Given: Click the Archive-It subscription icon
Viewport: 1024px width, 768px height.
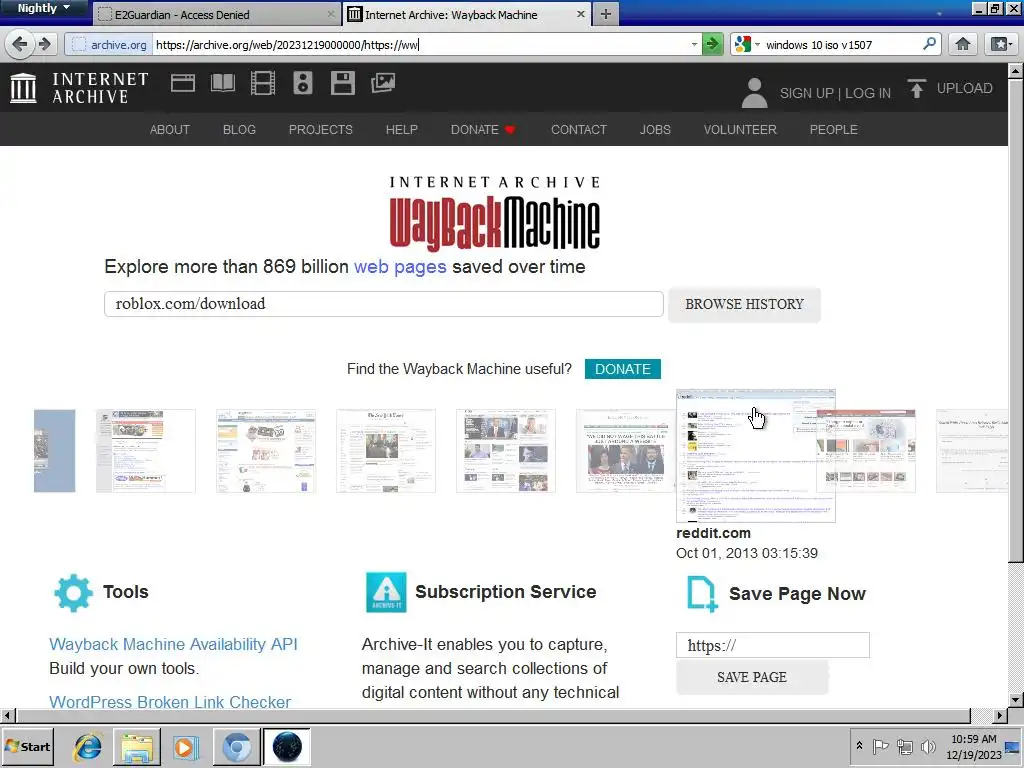Looking at the screenshot, I should (386, 592).
